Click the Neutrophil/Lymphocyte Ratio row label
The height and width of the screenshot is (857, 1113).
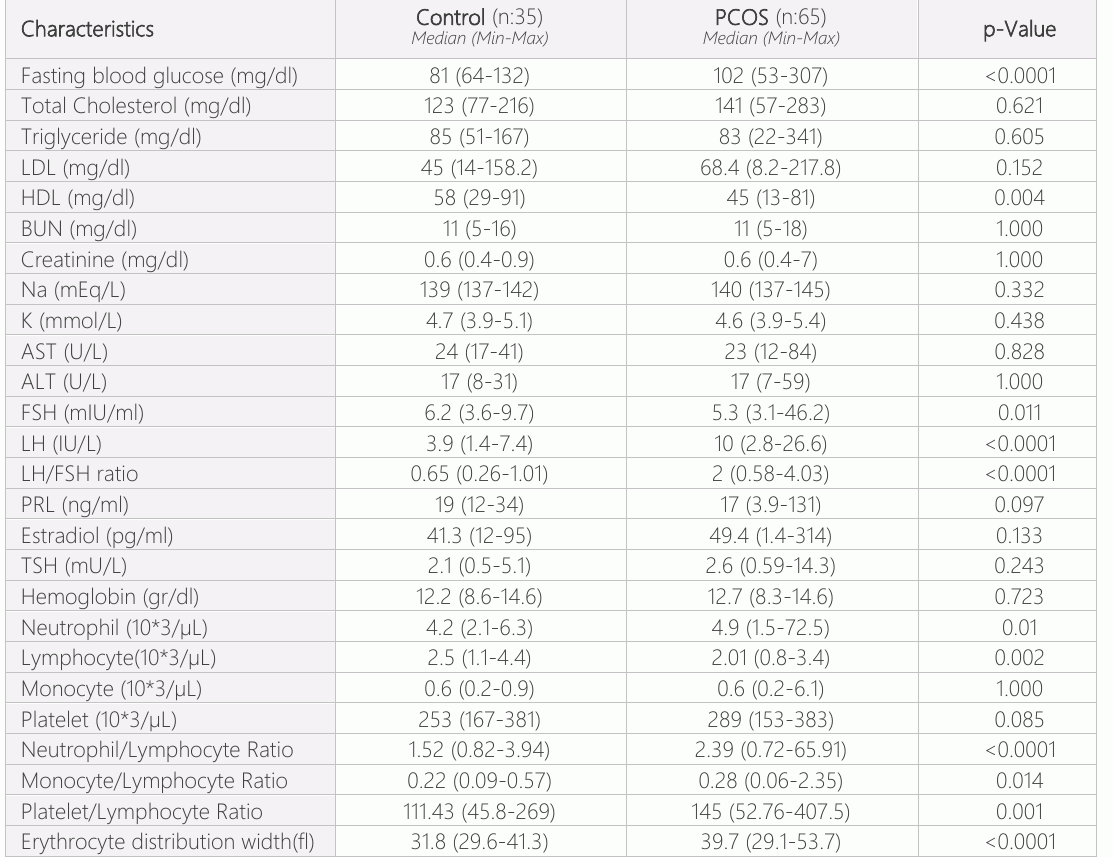[x=157, y=750]
